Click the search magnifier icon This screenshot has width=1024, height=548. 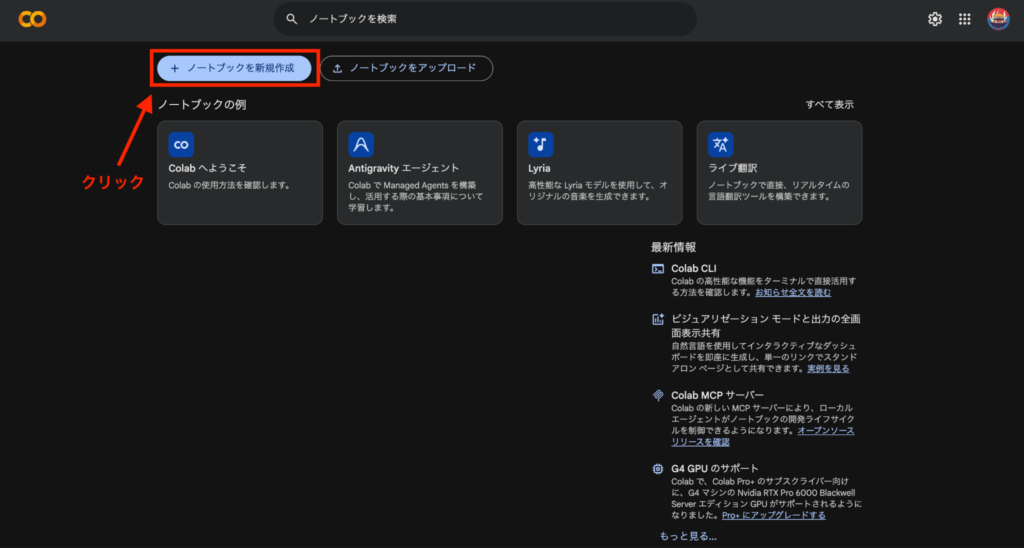[292, 20]
